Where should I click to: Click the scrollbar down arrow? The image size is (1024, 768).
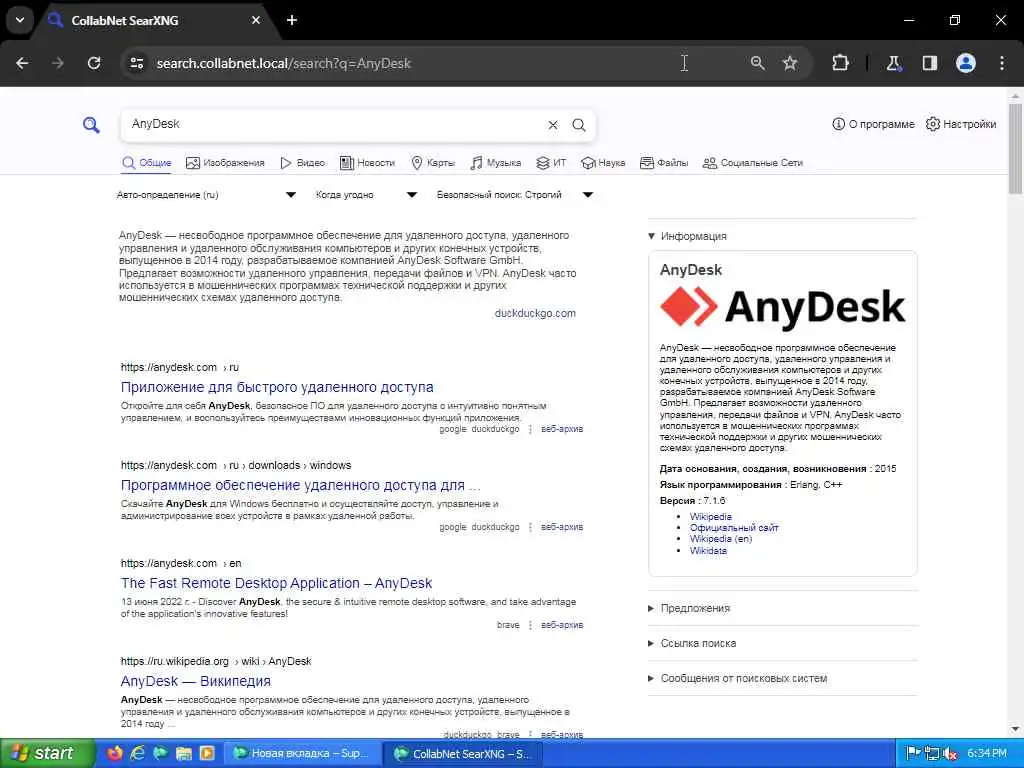[x=1015, y=729]
